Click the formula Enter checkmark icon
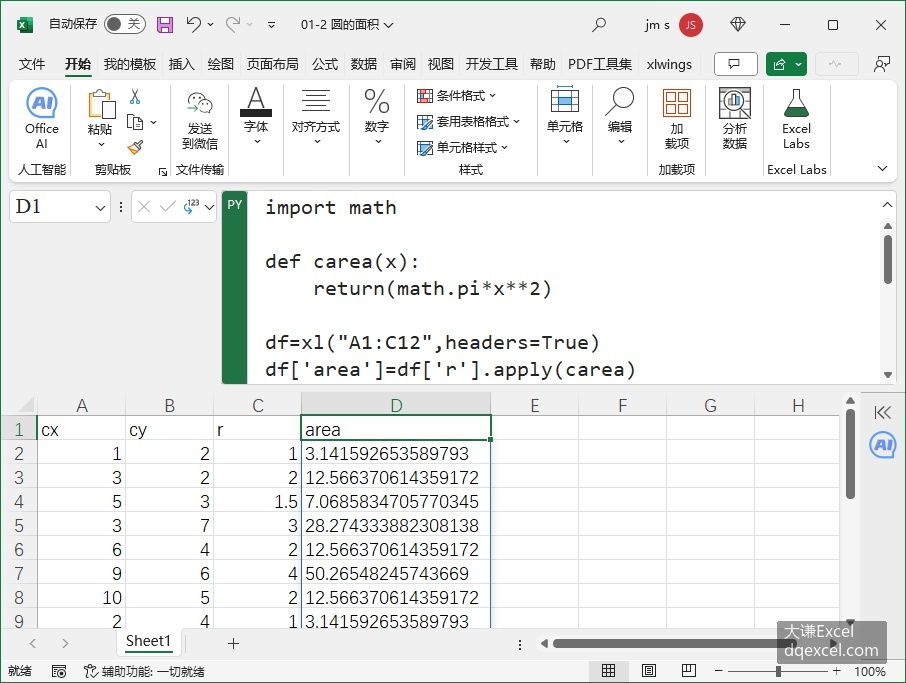 click(x=168, y=207)
